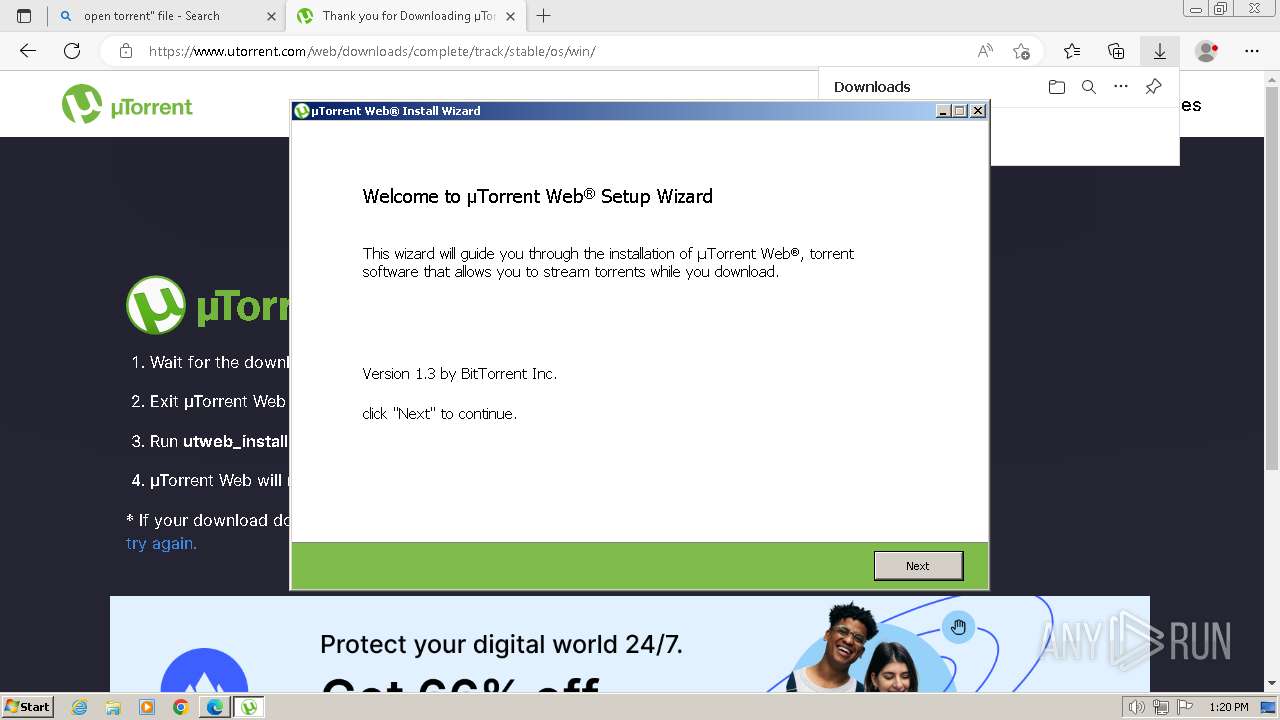Screen dimensions: 1280x720
Task: Click the µTorrent Web Install Wizard title bar icon
Action: 302,111
